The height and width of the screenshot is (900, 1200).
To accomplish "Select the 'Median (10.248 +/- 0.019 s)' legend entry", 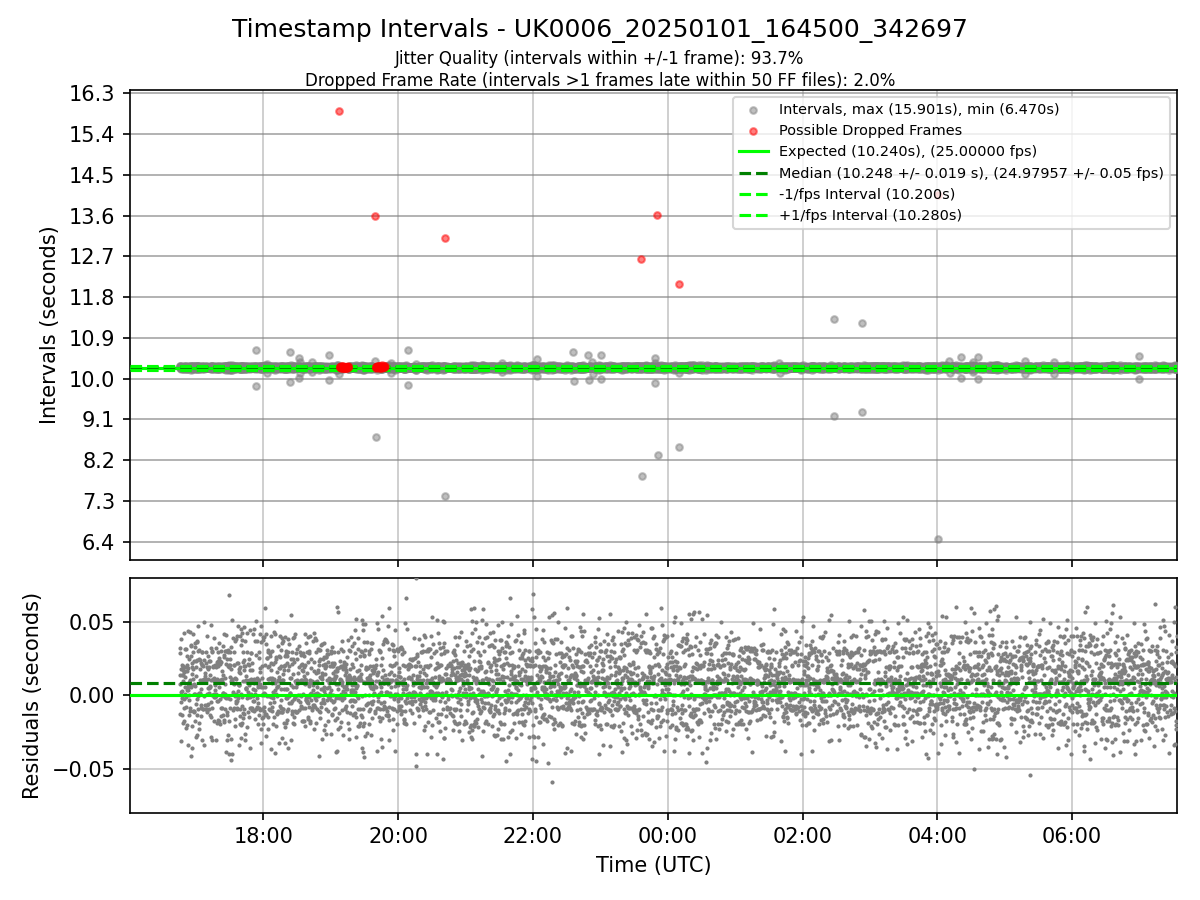I will (x=971, y=173).
